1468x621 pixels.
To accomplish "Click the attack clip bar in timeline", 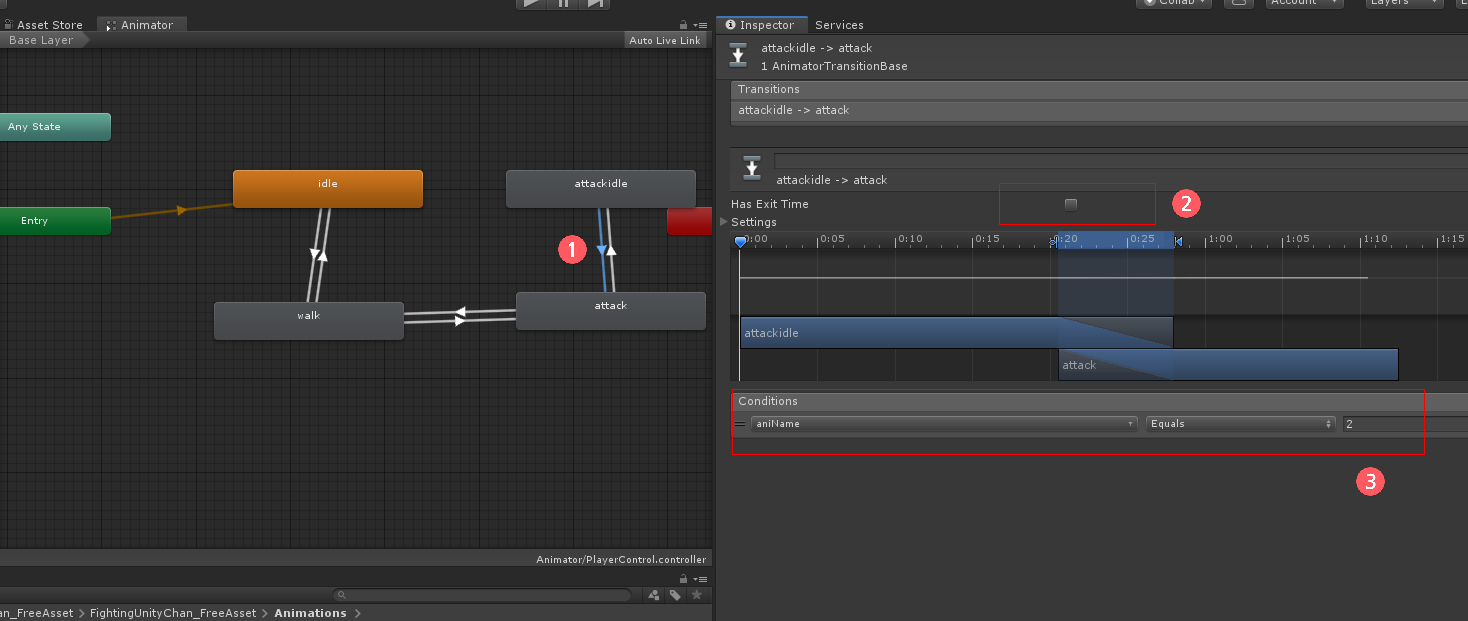I will [1228, 365].
